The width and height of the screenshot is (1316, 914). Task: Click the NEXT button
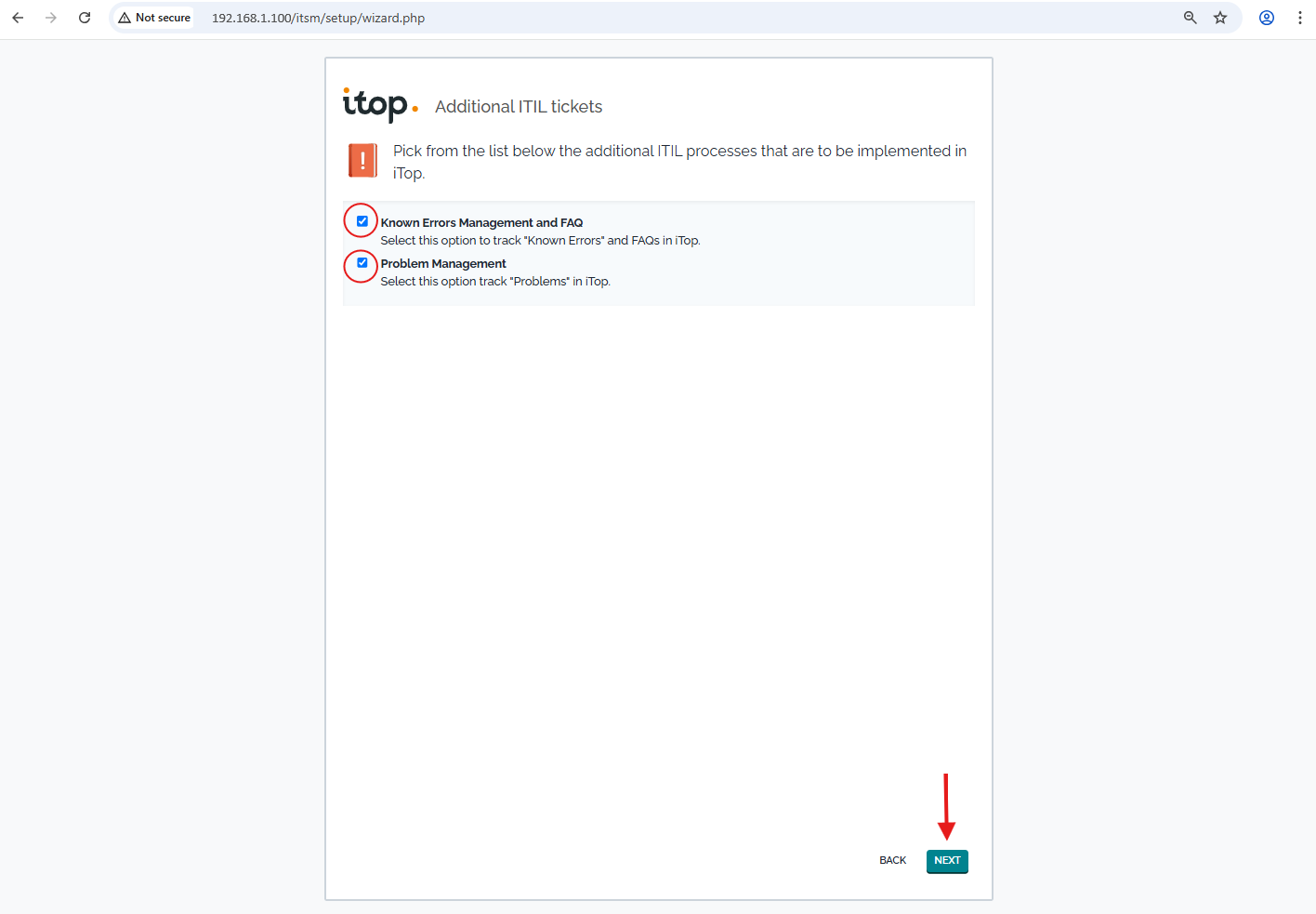[947, 861]
